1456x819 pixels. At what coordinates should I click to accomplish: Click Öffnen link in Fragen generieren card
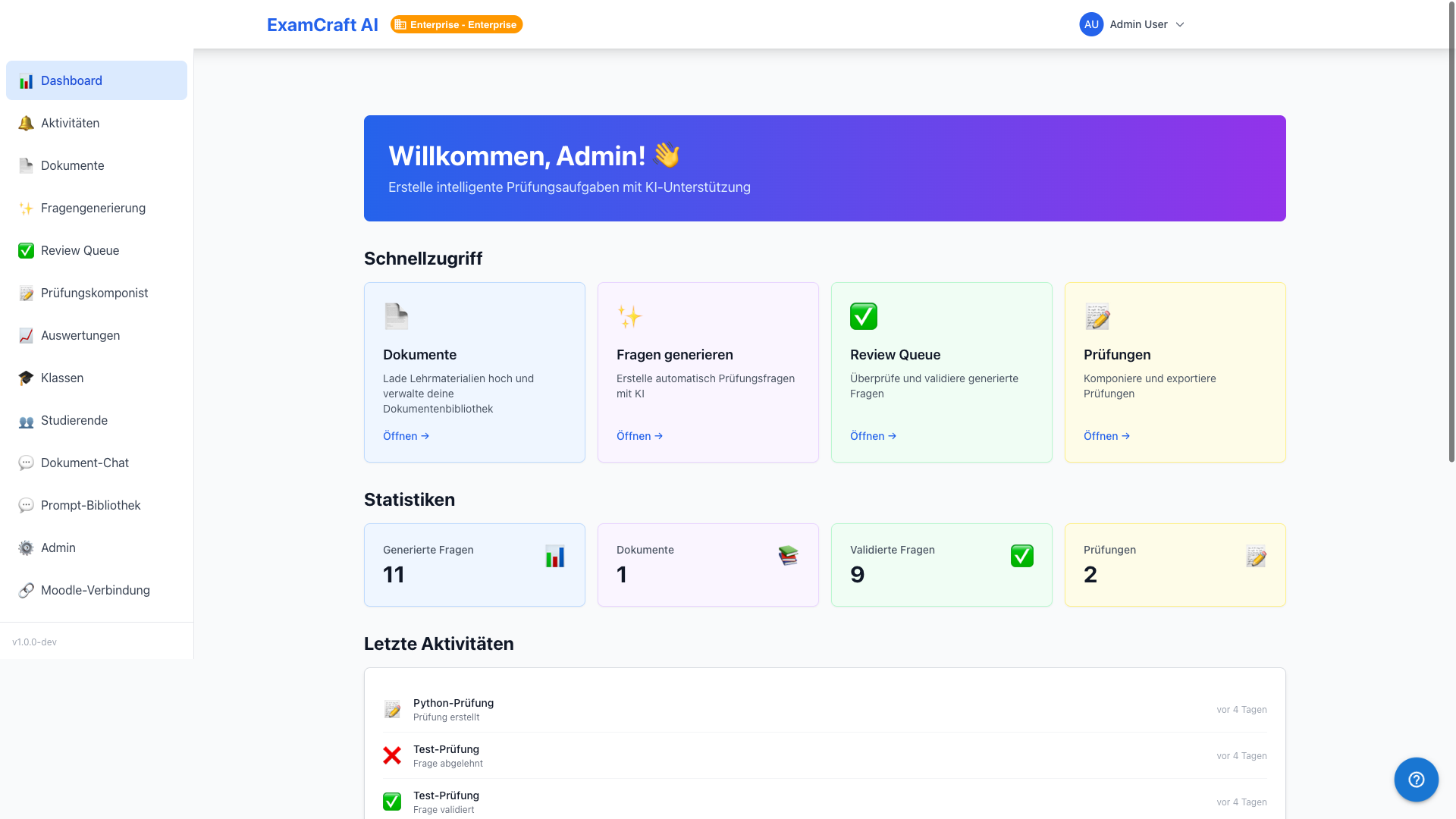[x=640, y=436]
